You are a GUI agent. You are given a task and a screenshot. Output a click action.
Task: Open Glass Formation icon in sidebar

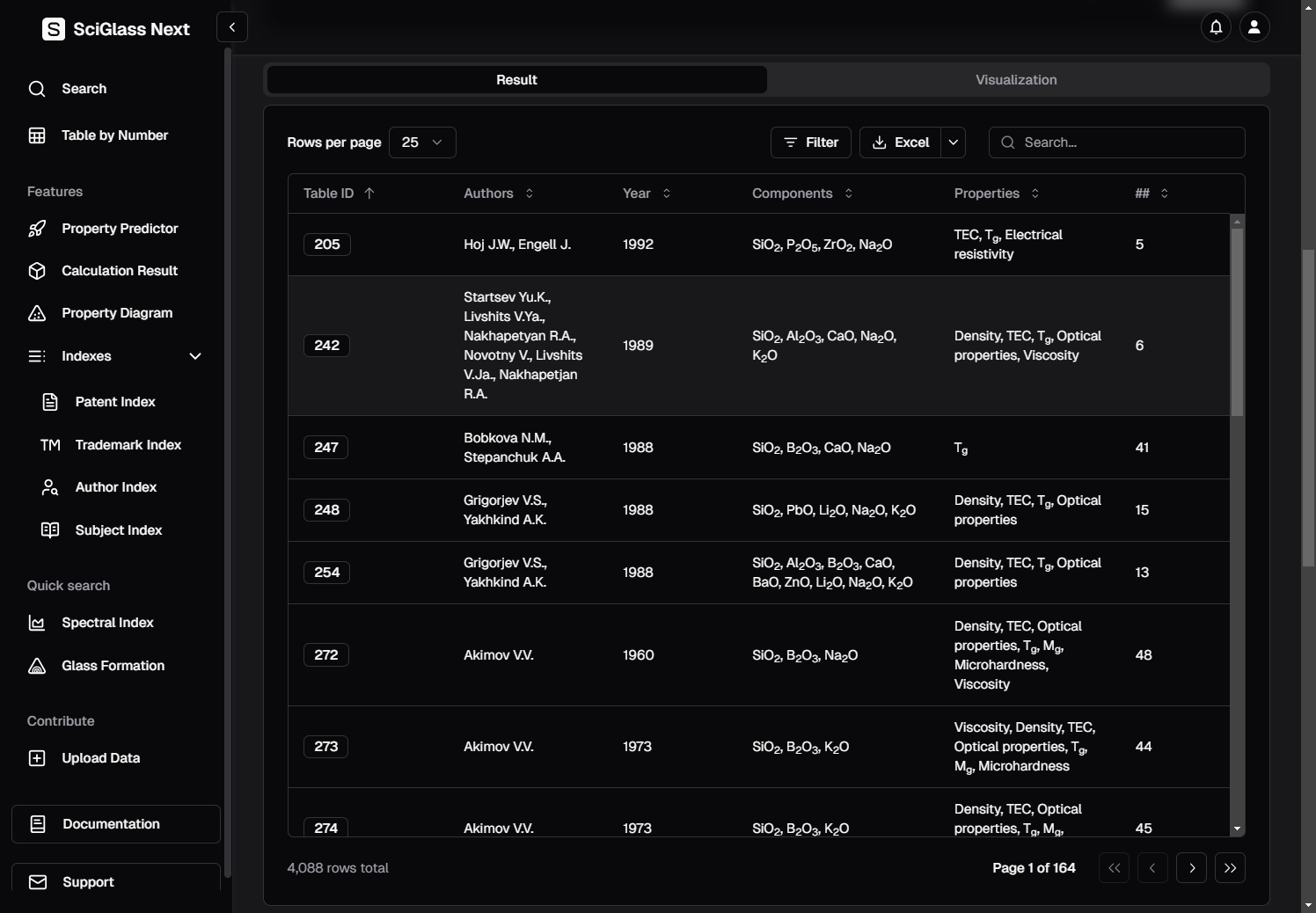click(37, 666)
